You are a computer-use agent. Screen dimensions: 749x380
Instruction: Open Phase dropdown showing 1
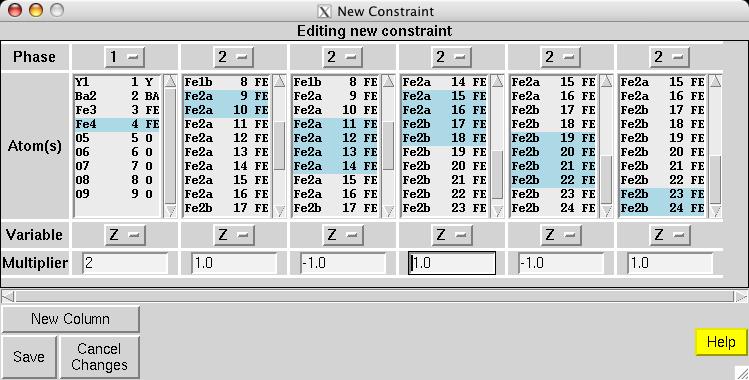(x=124, y=57)
